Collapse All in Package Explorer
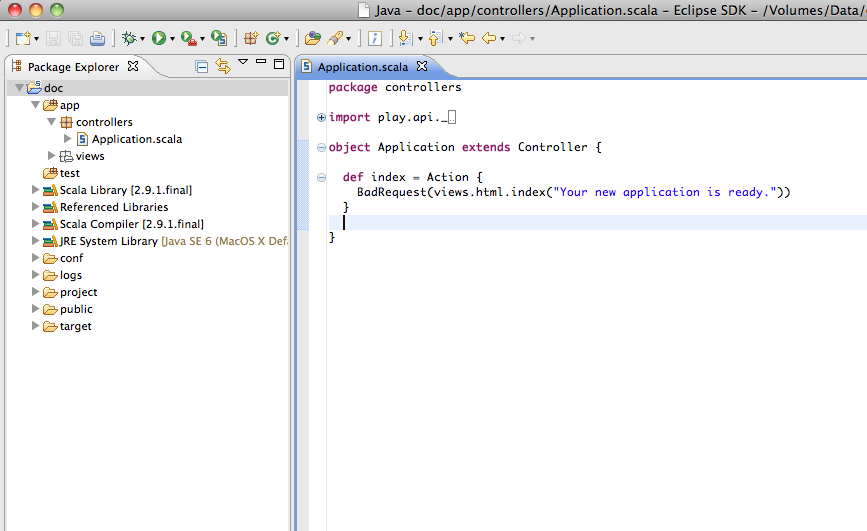867x531 pixels. point(202,67)
